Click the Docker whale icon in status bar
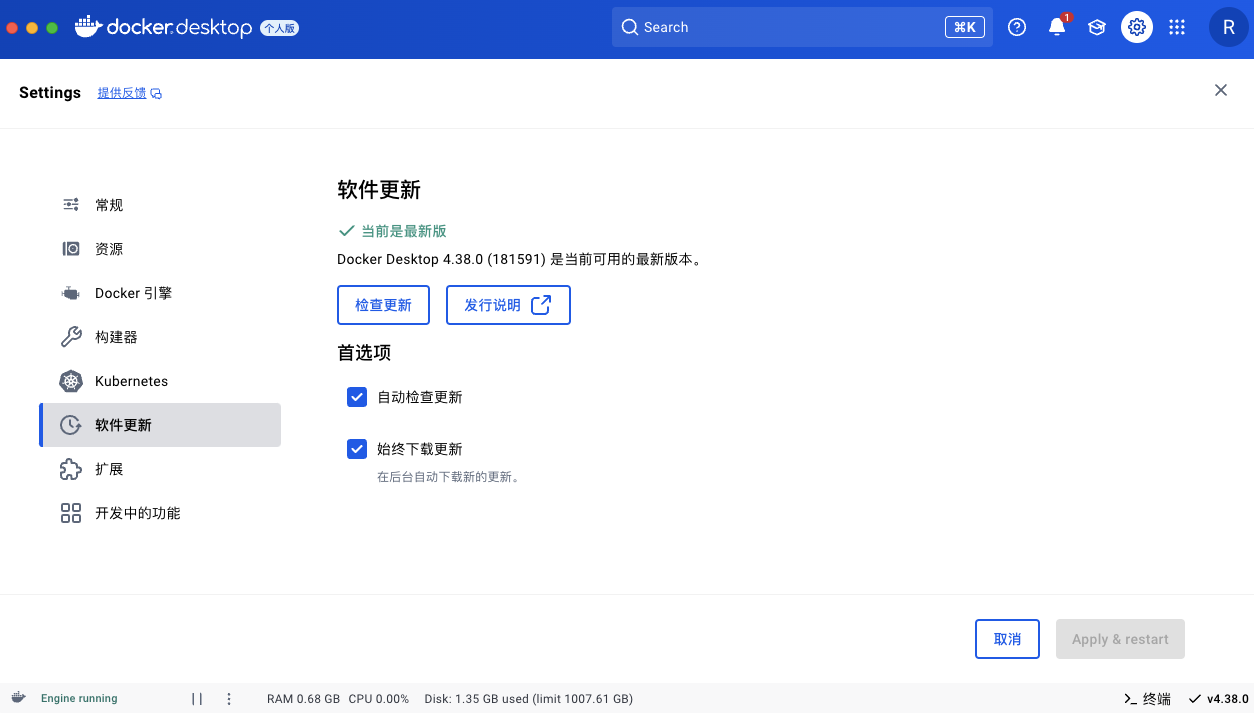 pyautogui.click(x=19, y=698)
